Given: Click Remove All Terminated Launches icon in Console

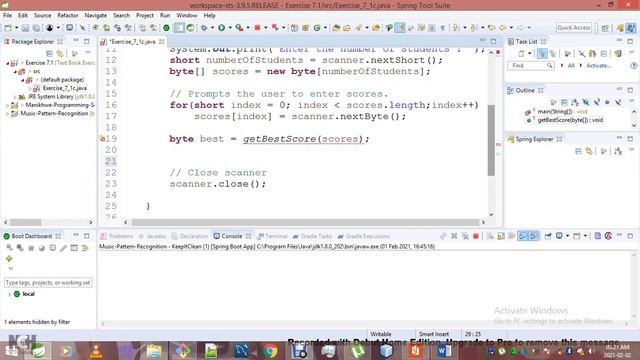Looking at the screenshot, I should tap(465, 236).
